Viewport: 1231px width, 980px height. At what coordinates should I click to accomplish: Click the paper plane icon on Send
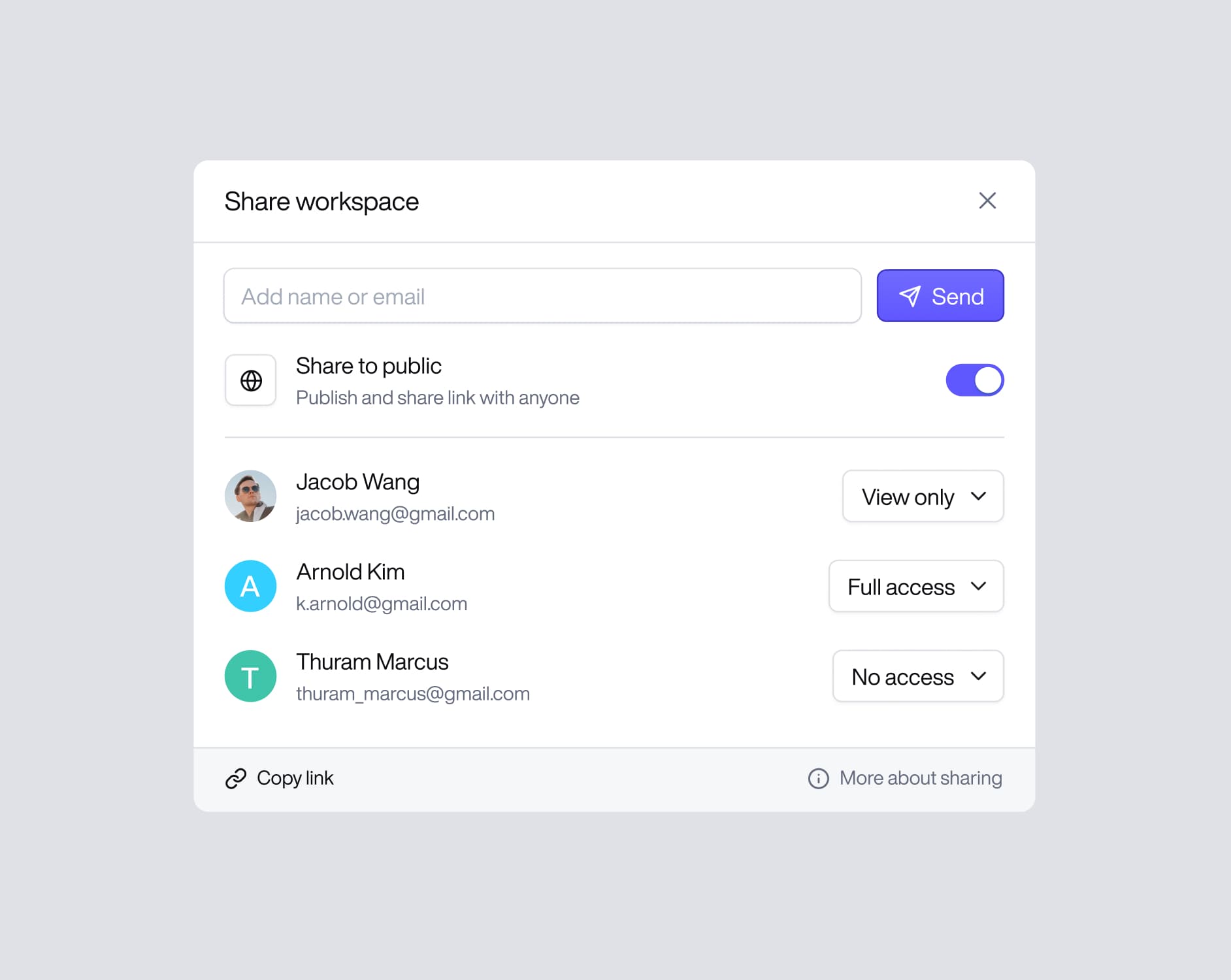point(910,297)
